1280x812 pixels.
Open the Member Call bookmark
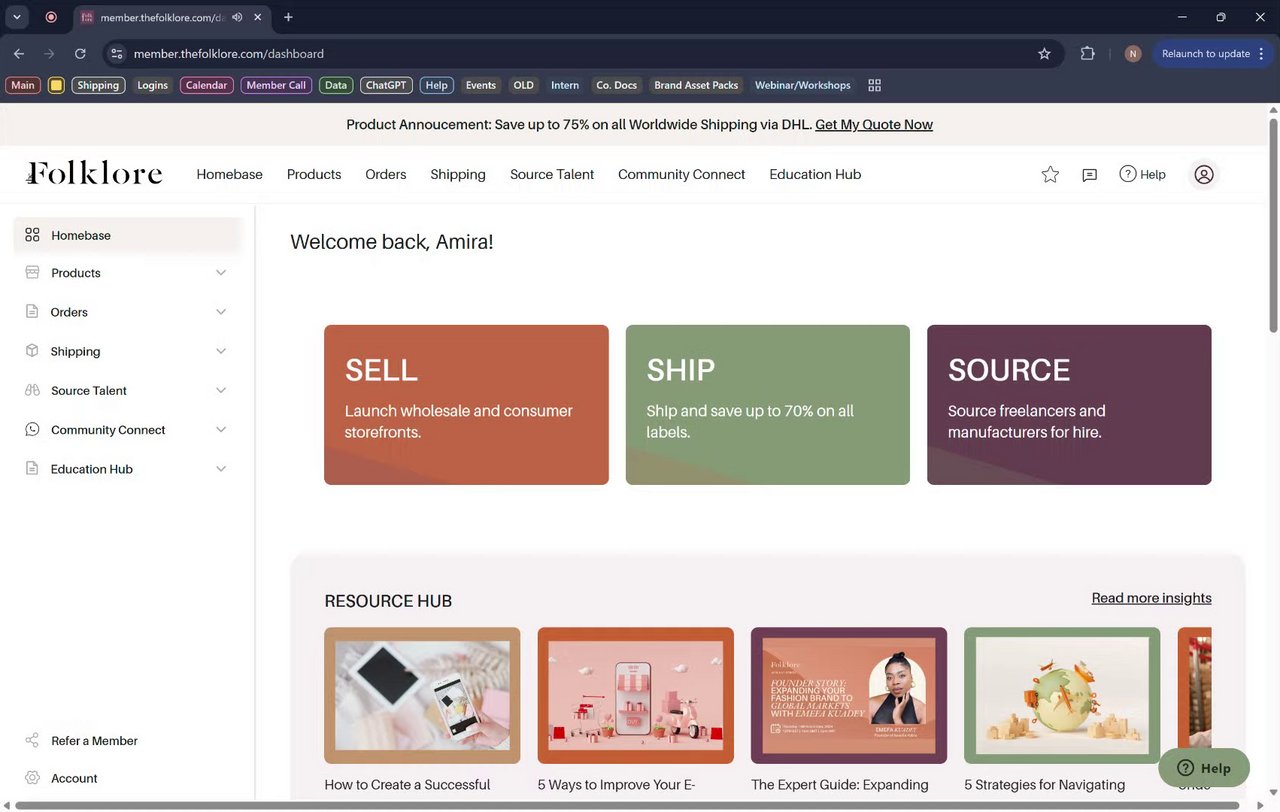276,85
